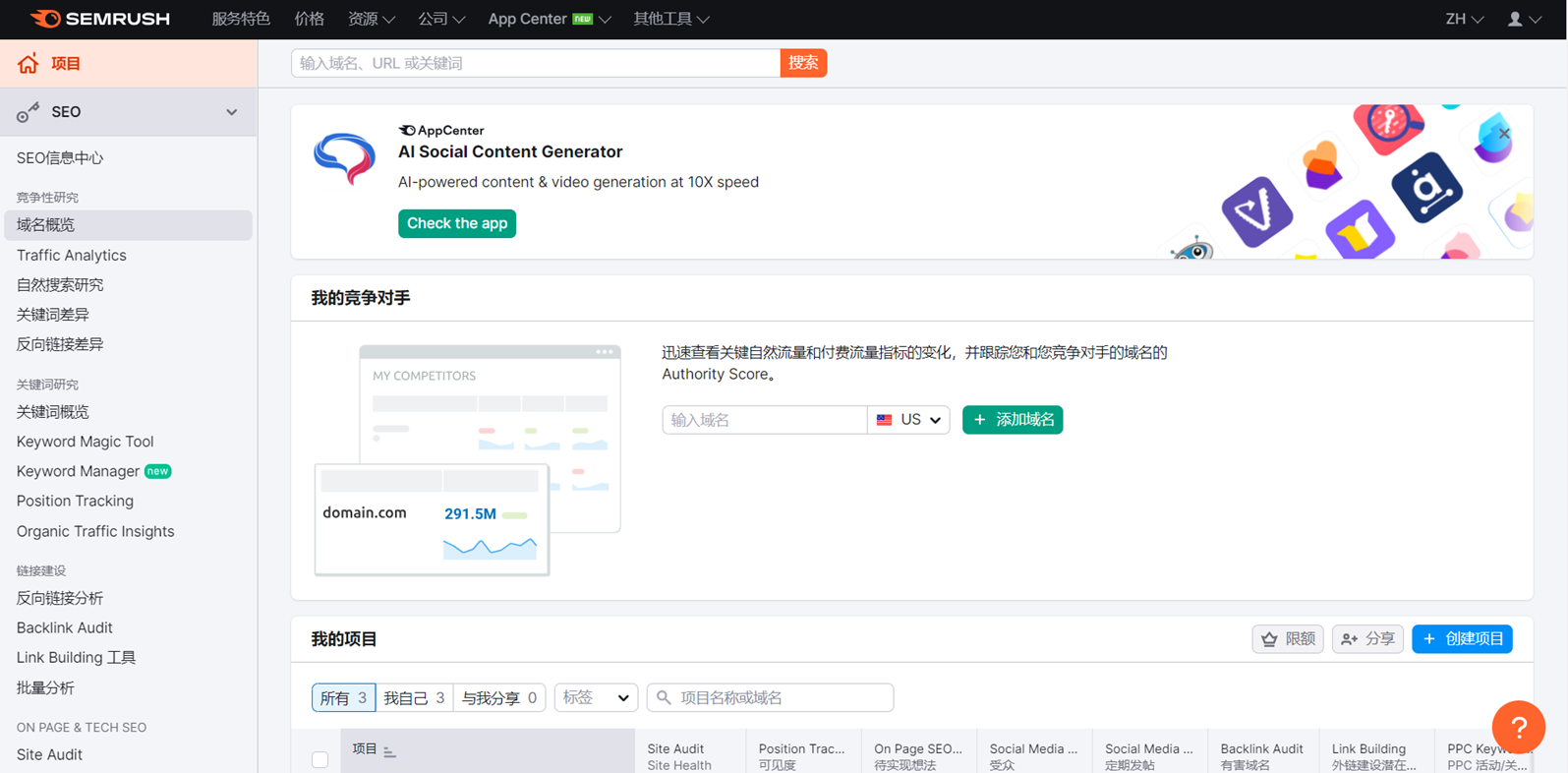
Task: Select the 我自己 3 tab
Action: (414, 697)
